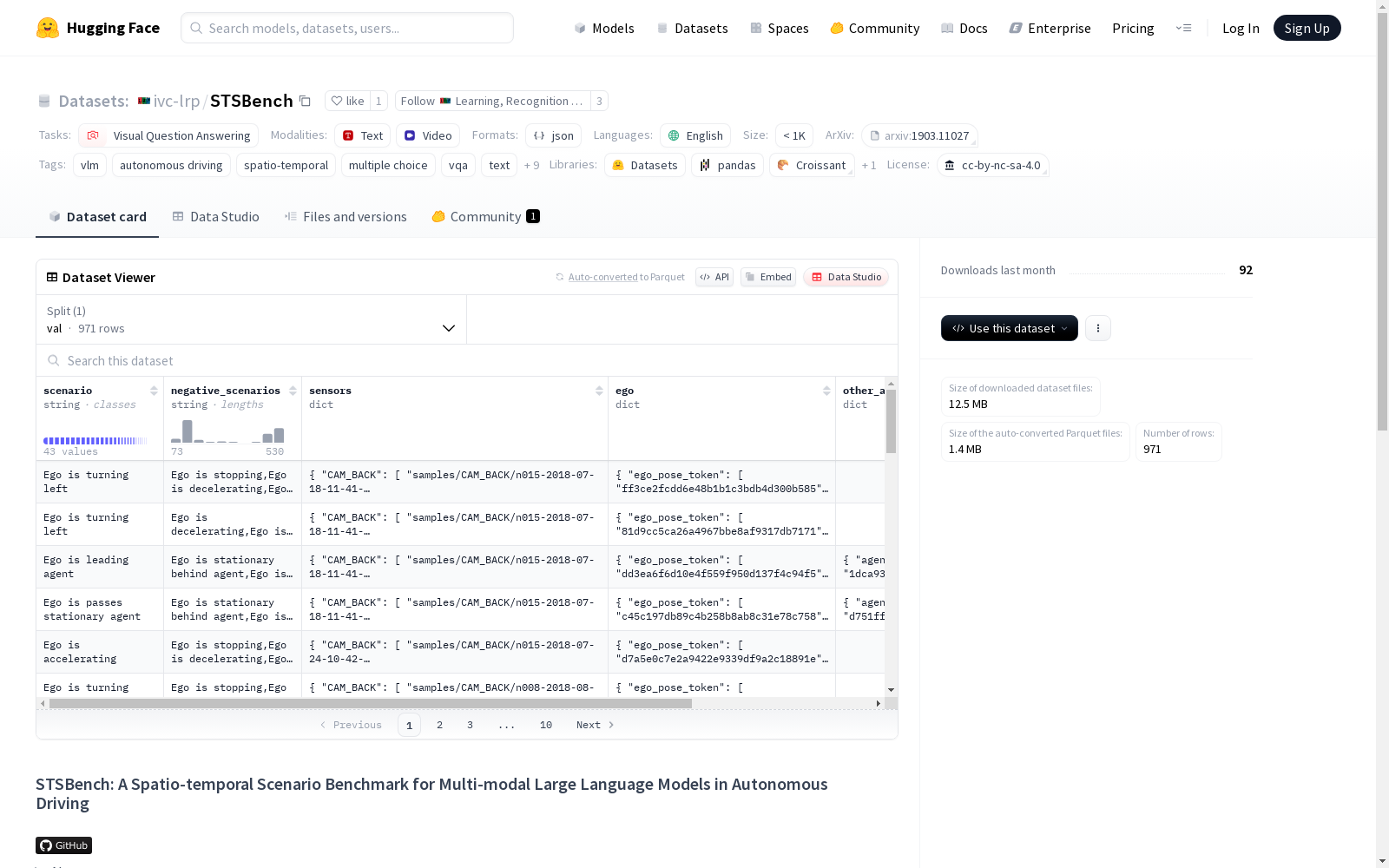1389x868 pixels.
Task: Sort the scenario column
Action: [154, 391]
